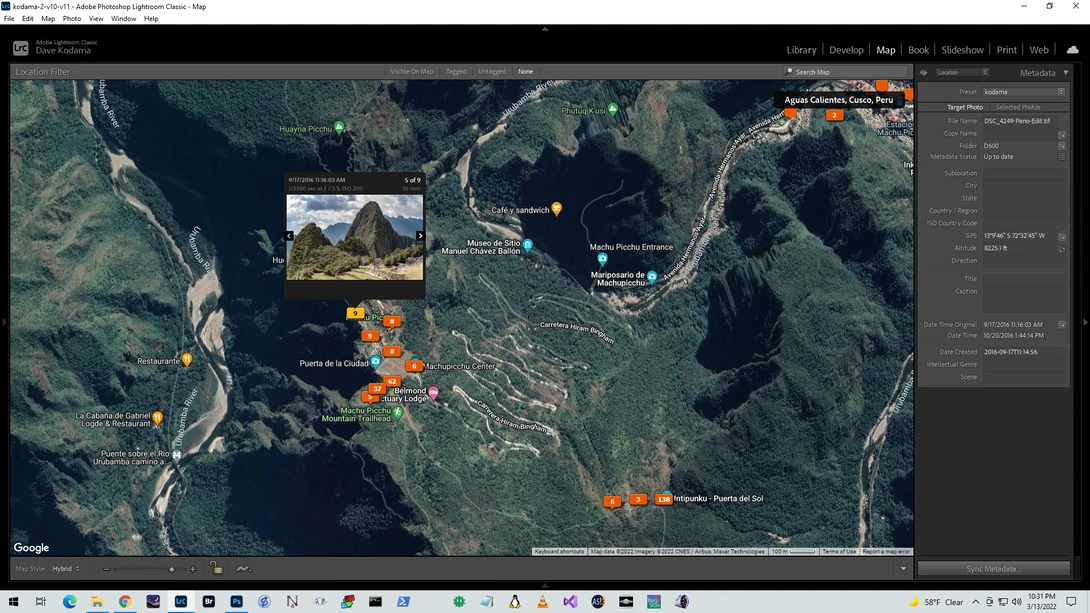Click the Google logo on map

pyautogui.click(x=31, y=548)
